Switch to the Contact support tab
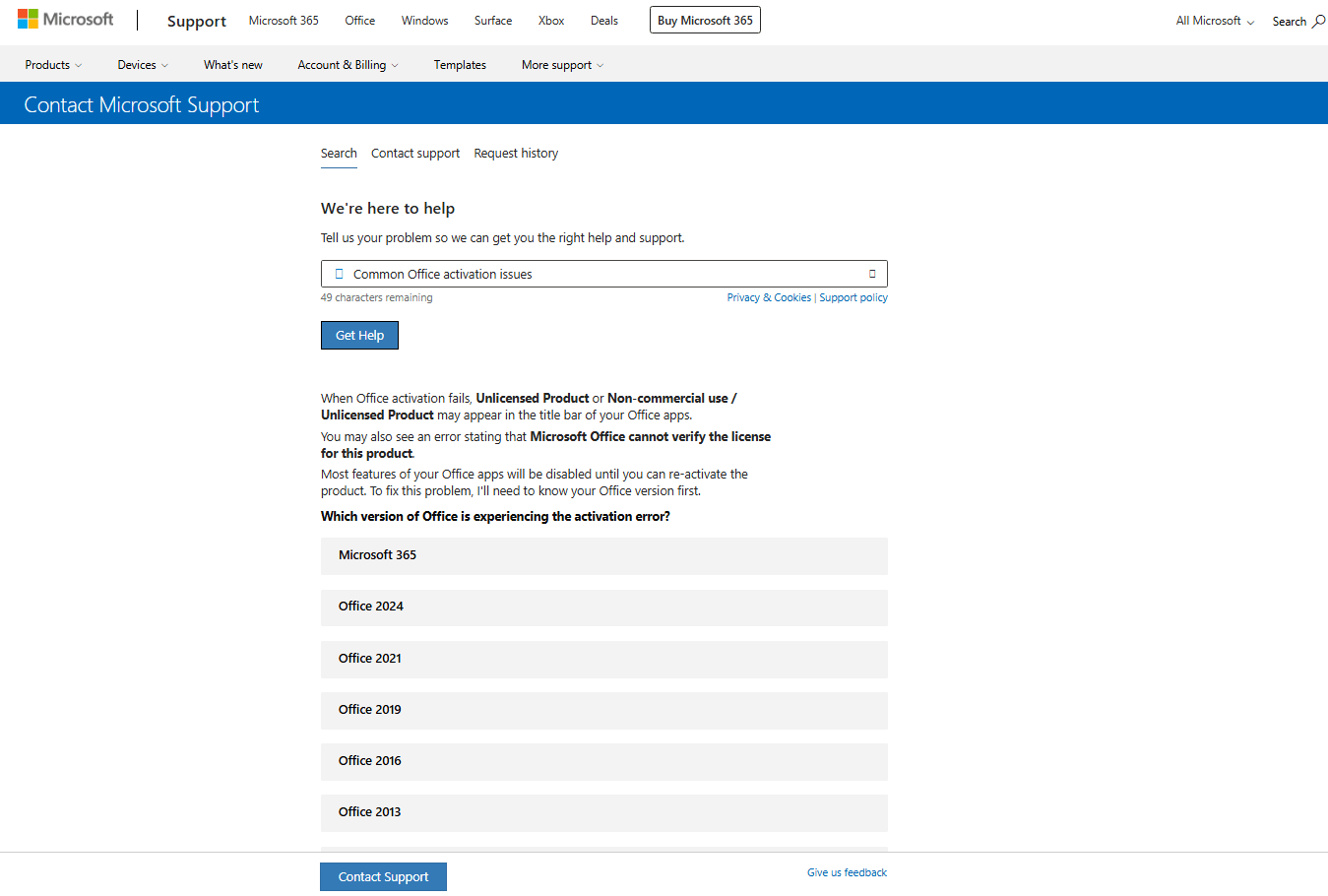The height and width of the screenshot is (896, 1328). (x=415, y=154)
